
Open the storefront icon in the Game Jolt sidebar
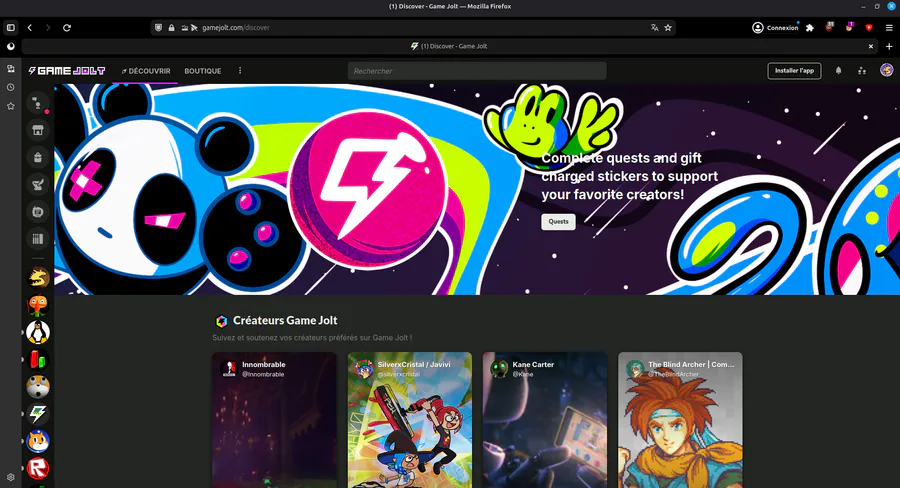[x=38, y=130]
